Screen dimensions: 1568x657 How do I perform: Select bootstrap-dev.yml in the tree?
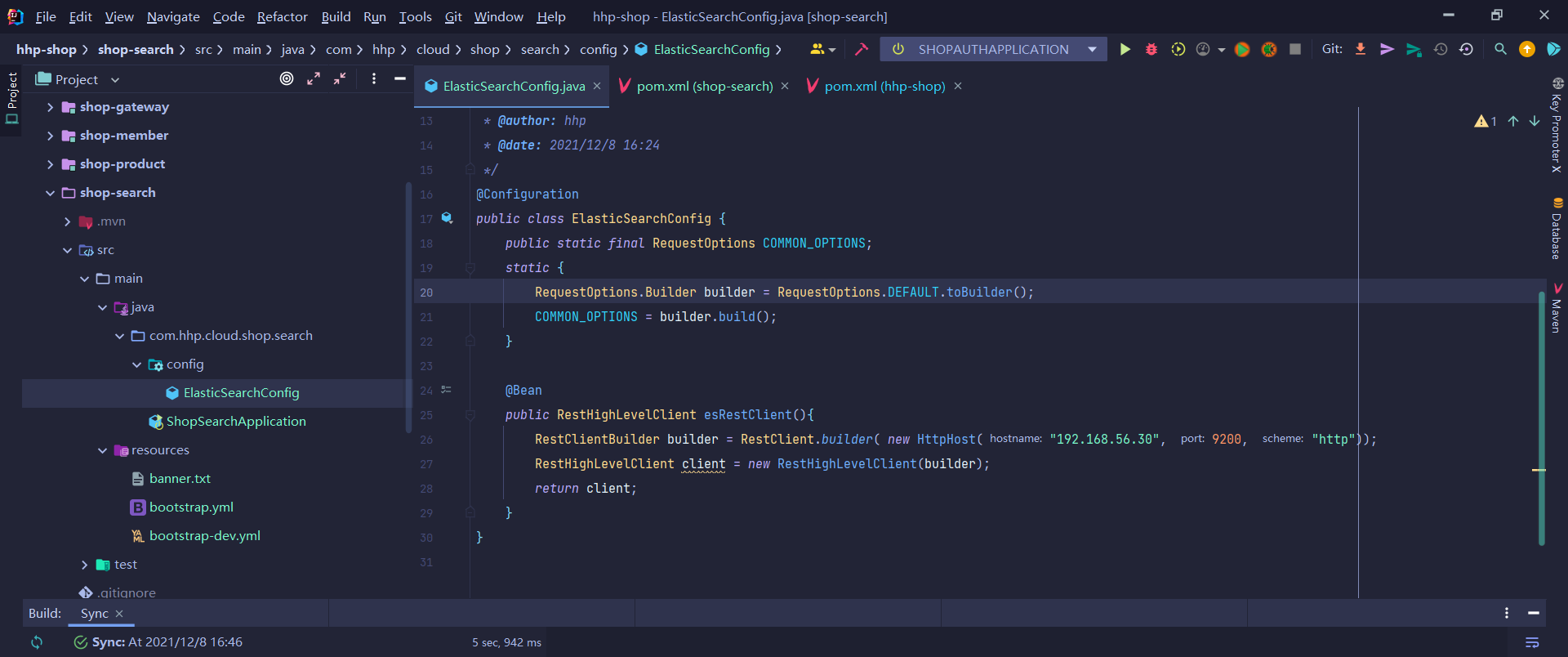[x=204, y=536]
